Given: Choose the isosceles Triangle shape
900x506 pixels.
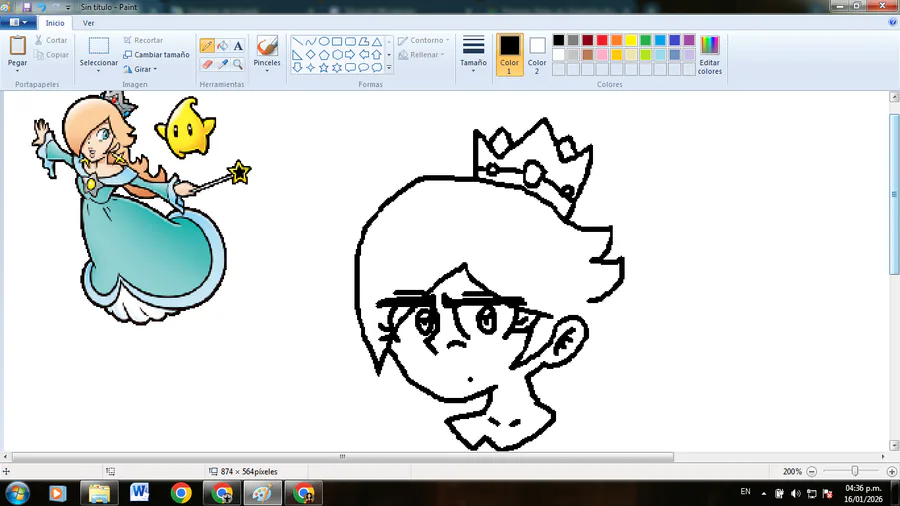Looking at the screenshot, I should tap(377, 41).
